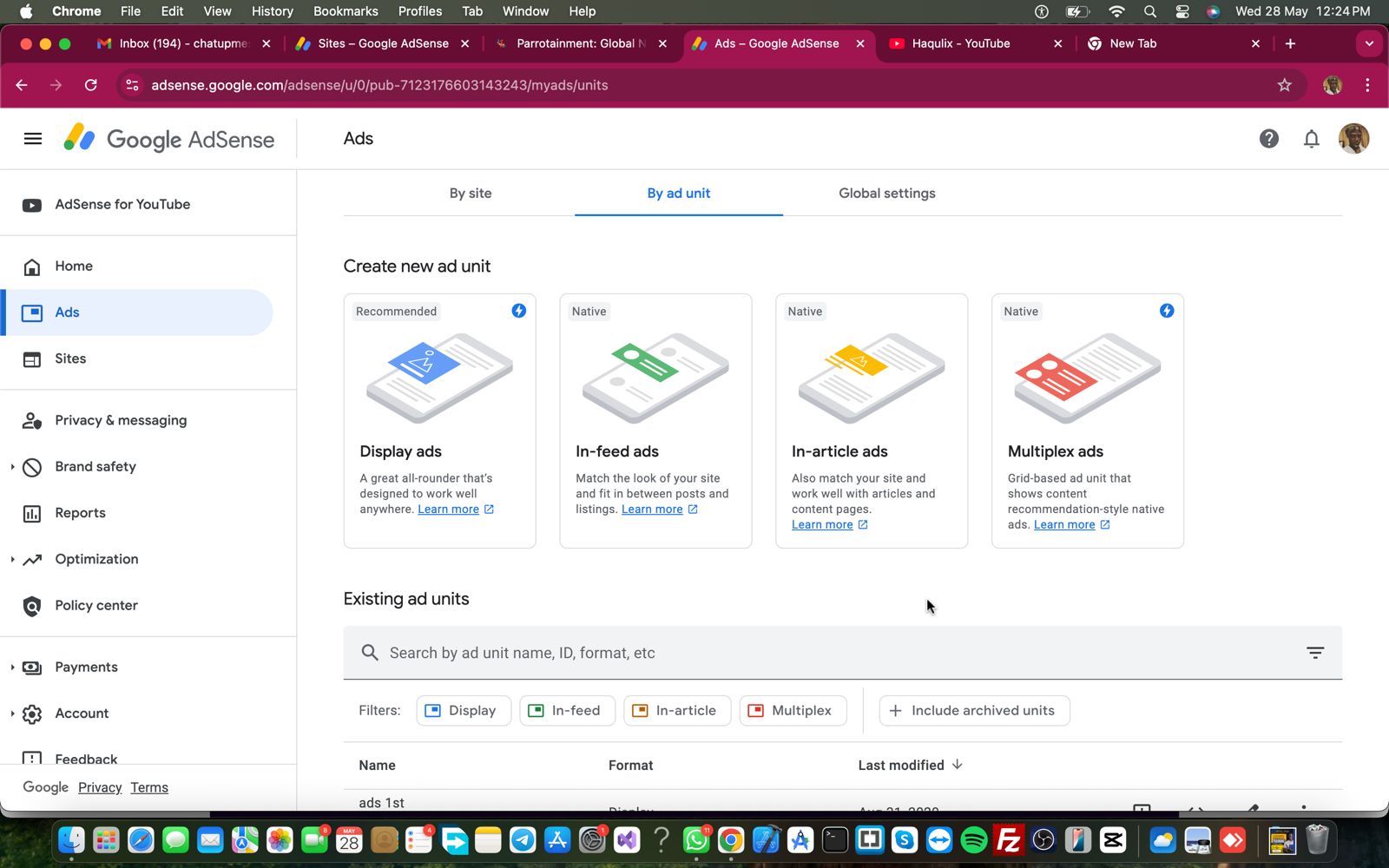The height and width of the screenshot is (868, 1389).
Task: Expand the Payments sidebar section
Action: click(x=13, y=667)
